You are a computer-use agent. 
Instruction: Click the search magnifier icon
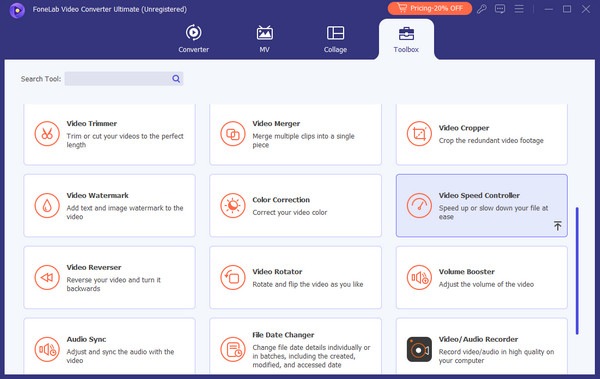tap(176, 78)
